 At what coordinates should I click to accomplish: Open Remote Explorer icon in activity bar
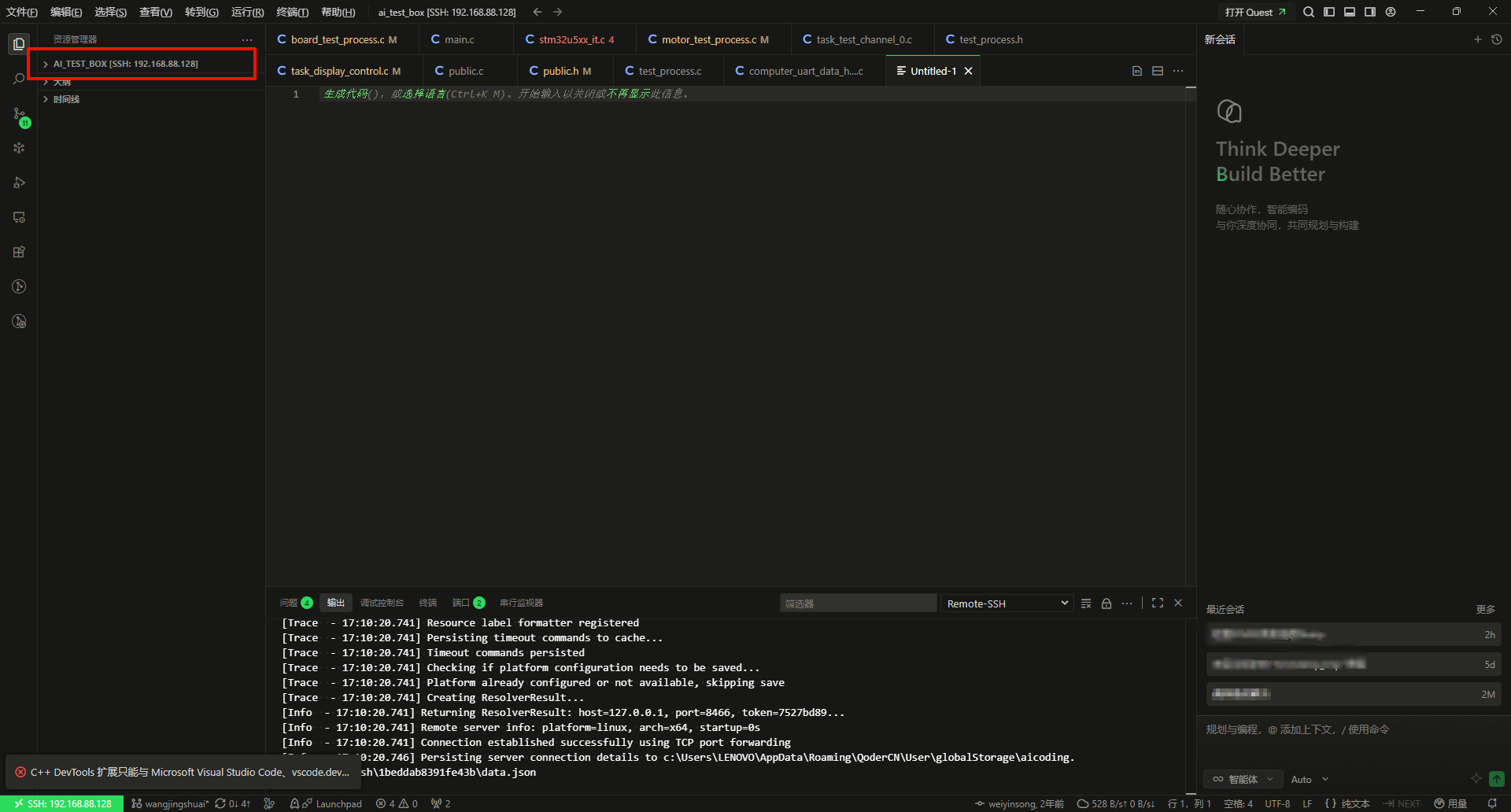point(19,217)
